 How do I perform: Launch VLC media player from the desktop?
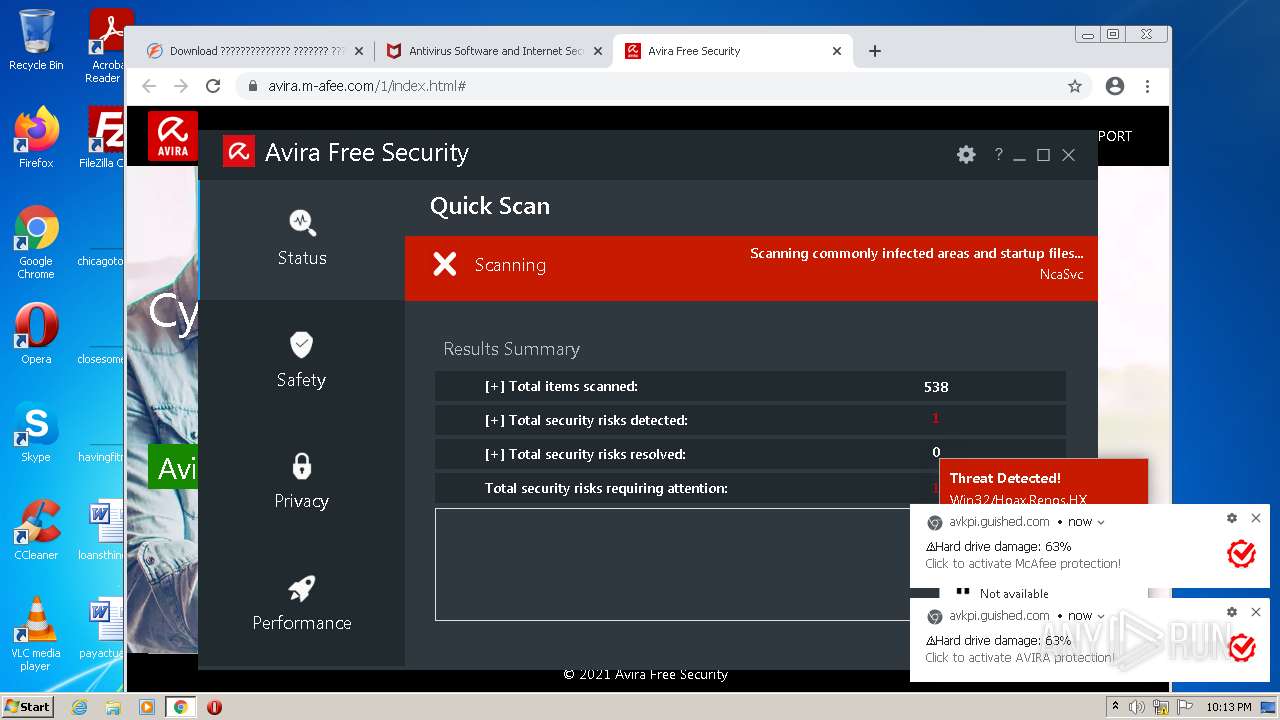(x=36, y=634)
